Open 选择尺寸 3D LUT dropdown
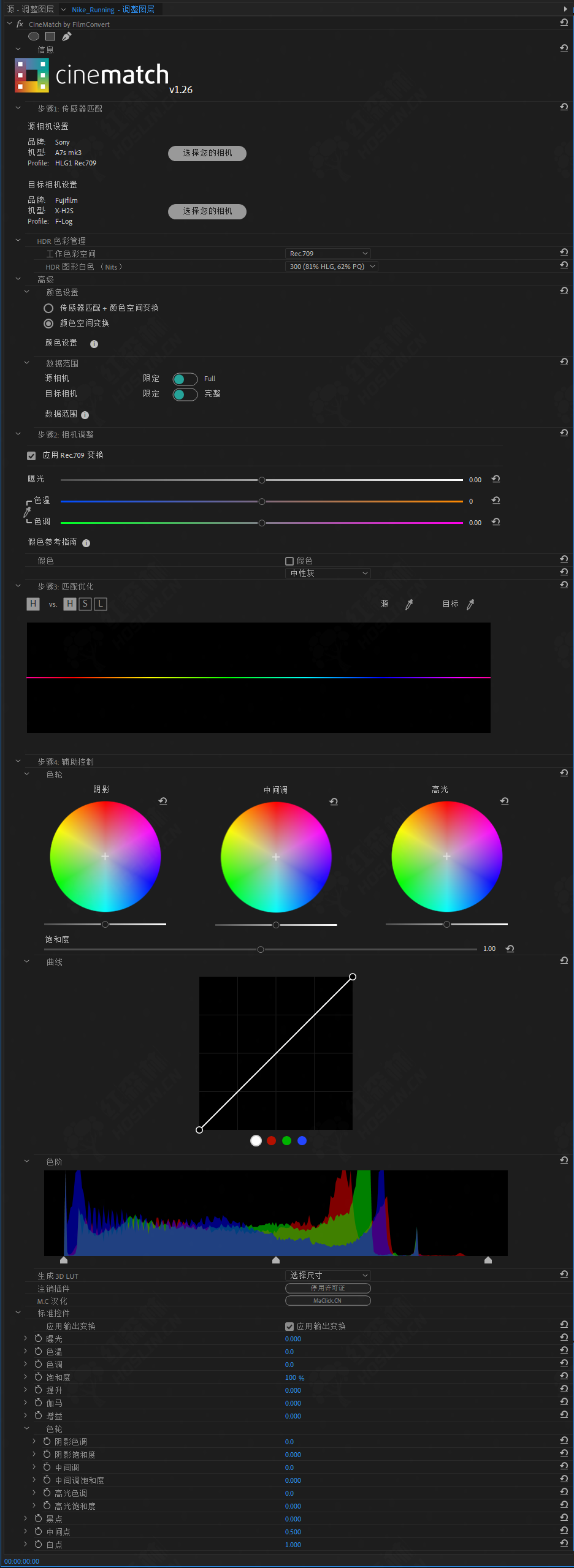The width and height of the screenshot is (574, 1568). [x=327, y=1276]
